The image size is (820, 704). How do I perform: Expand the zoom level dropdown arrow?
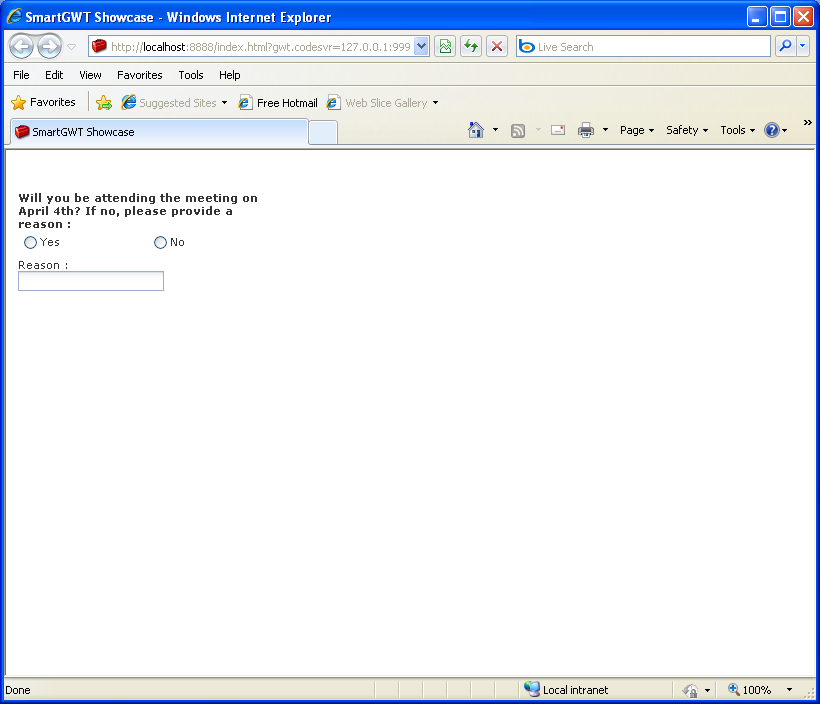(x=789, y=690)
